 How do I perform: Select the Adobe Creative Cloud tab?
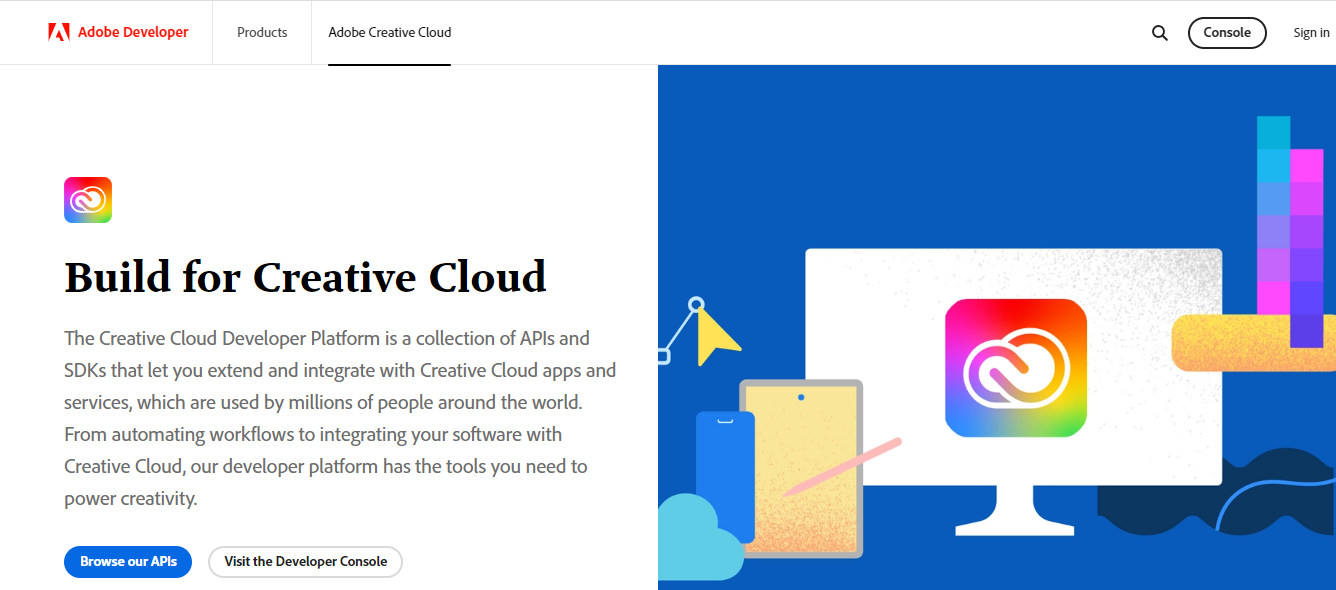[x=390, y=32]
